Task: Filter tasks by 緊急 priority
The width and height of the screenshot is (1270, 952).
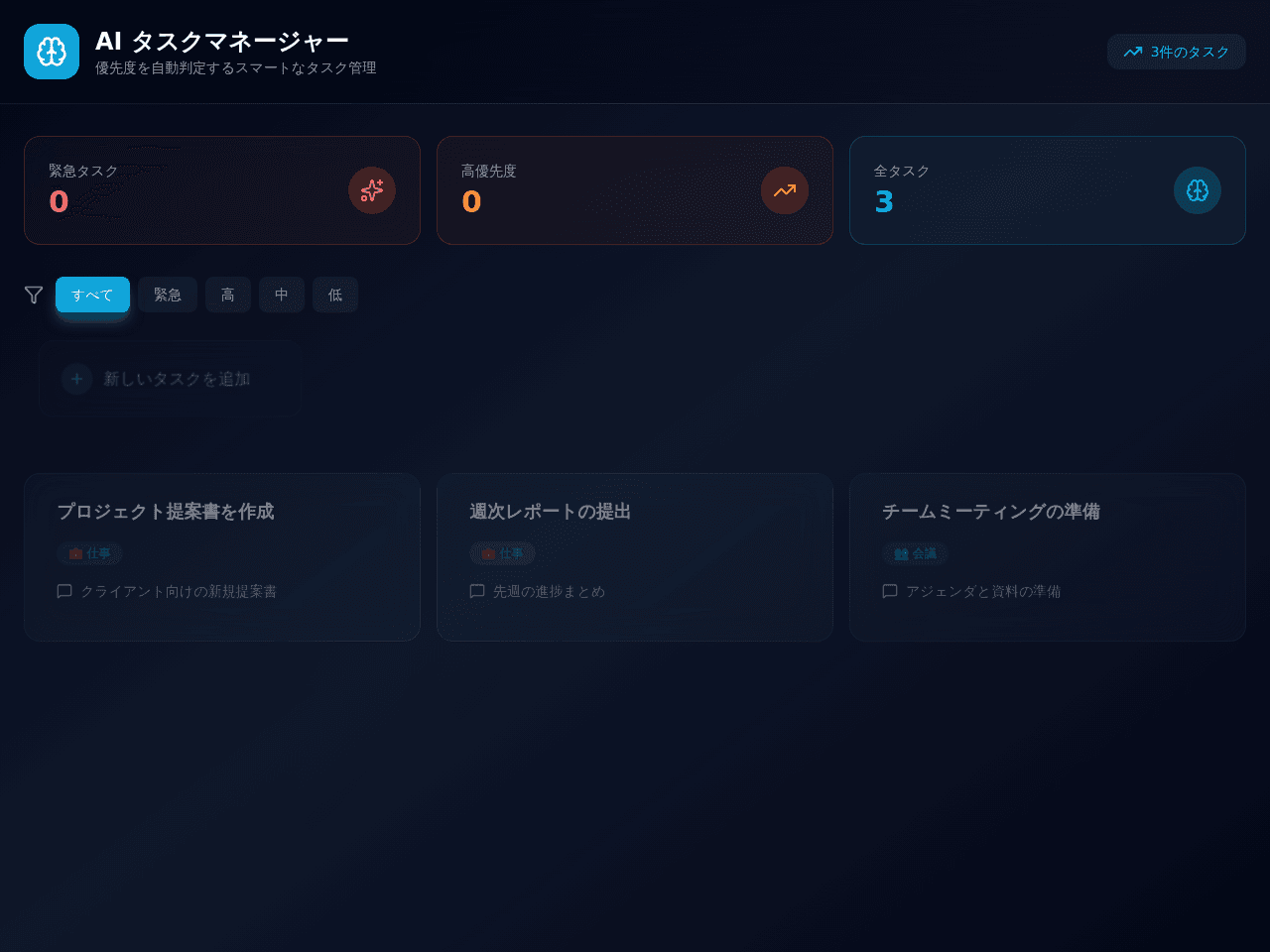Action: coord(168,295)
